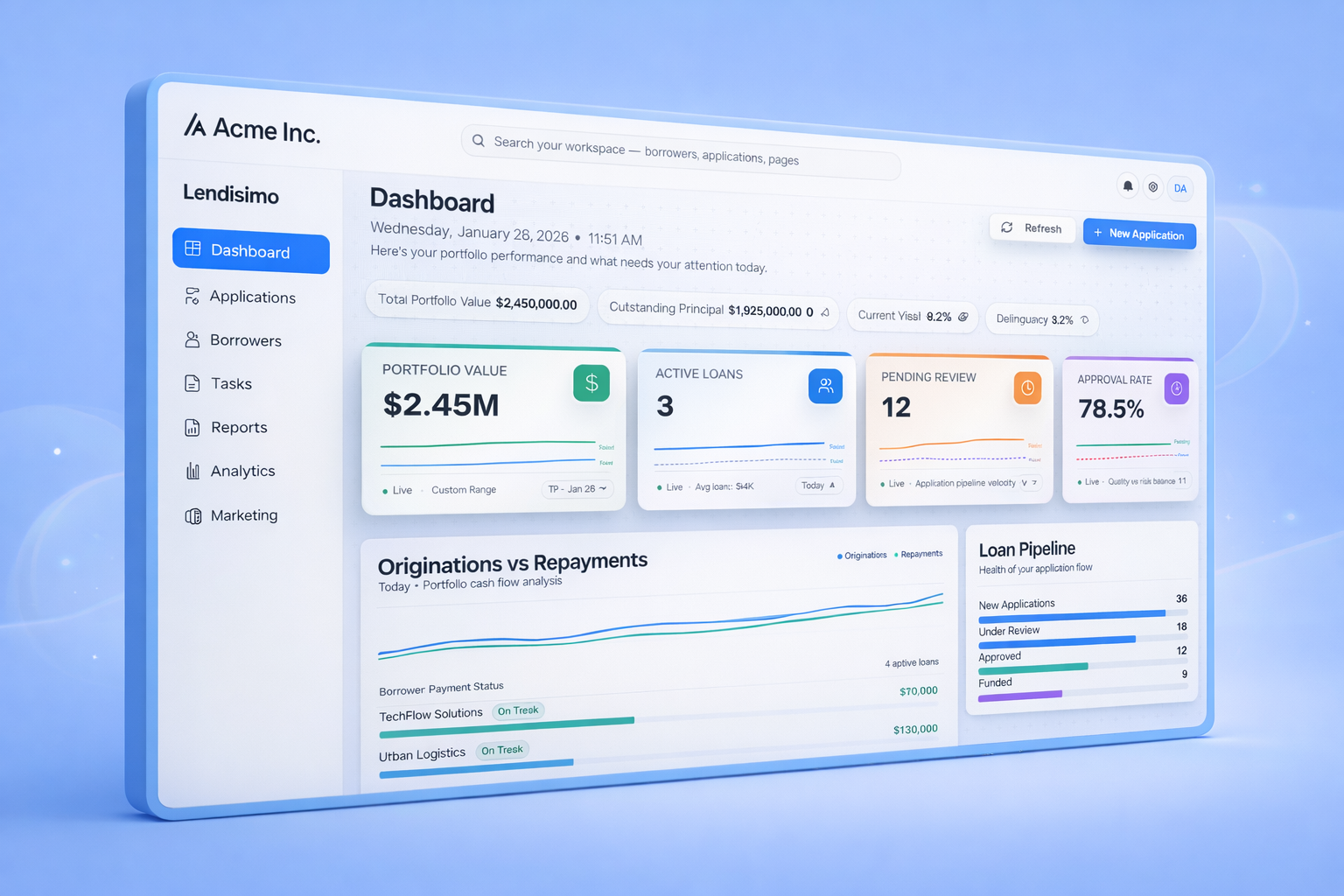Open the Marketing section

[232, 515]
